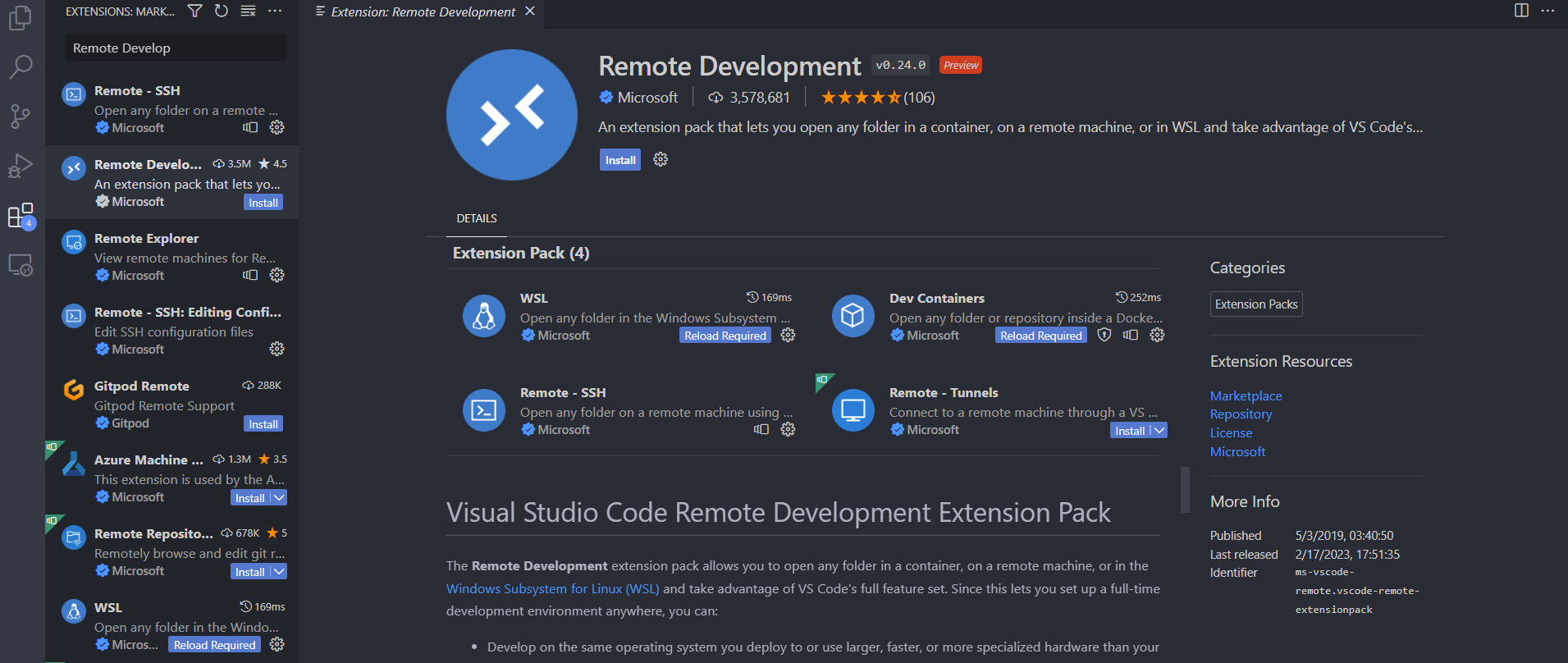
Task: Open manage gear for Remote Explorer
Action: tap(277, 275)
